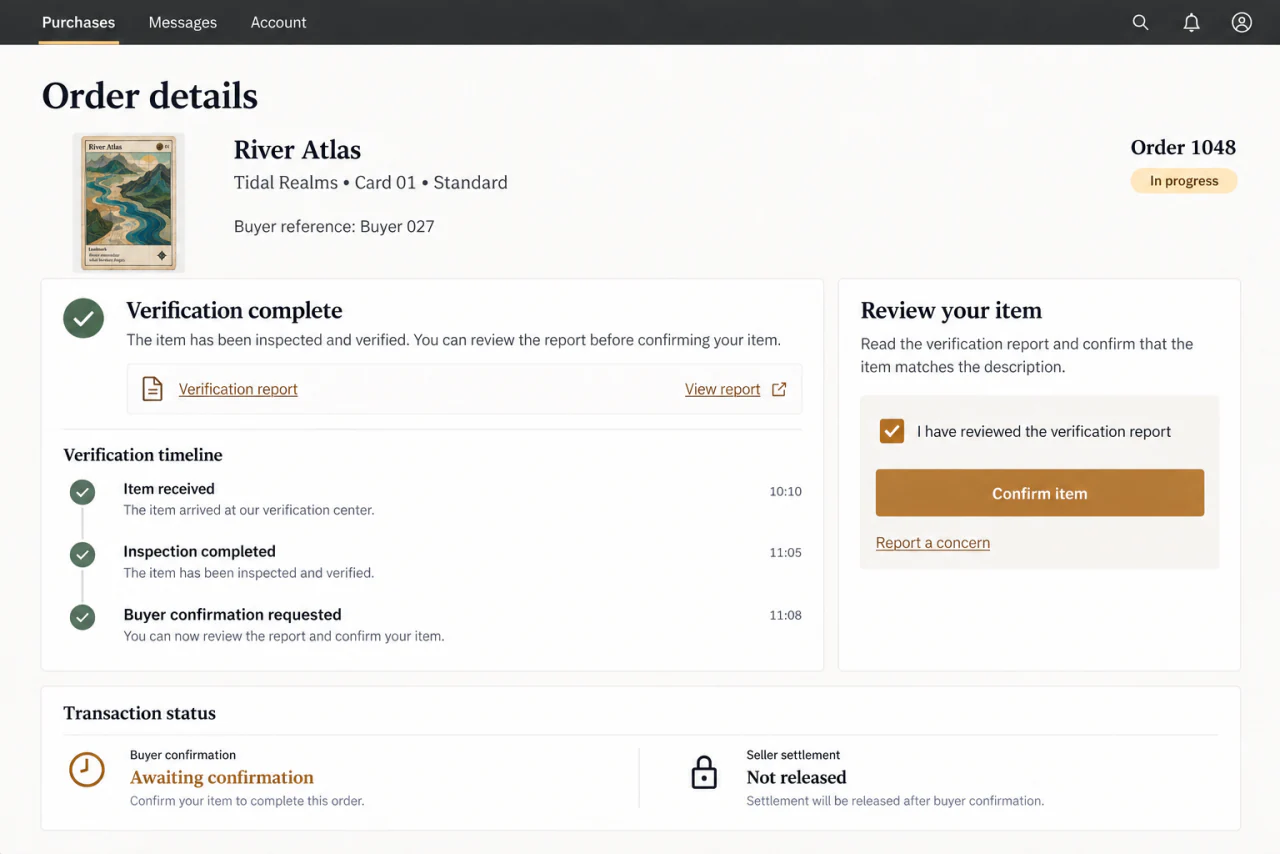This screenshot has width=1280, height=854.
Task: Open the Account tab
Action: (x=278, y=22)
